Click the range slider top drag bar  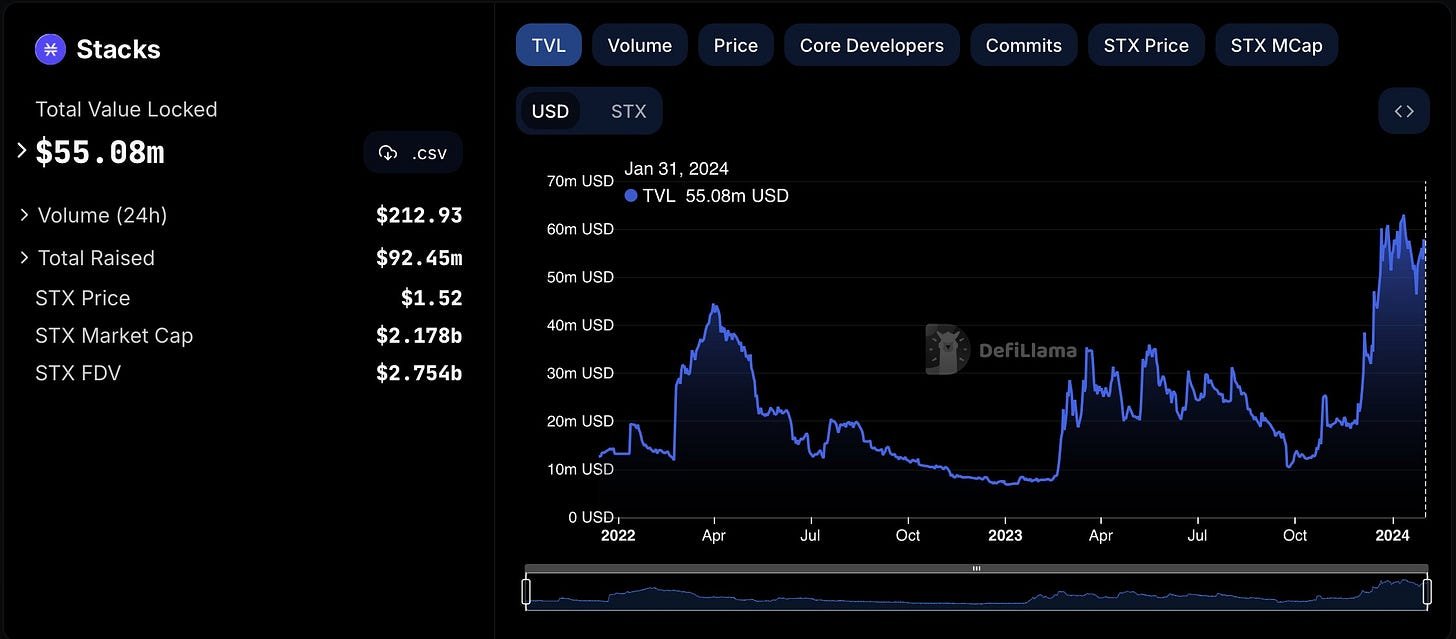[976, 568]
